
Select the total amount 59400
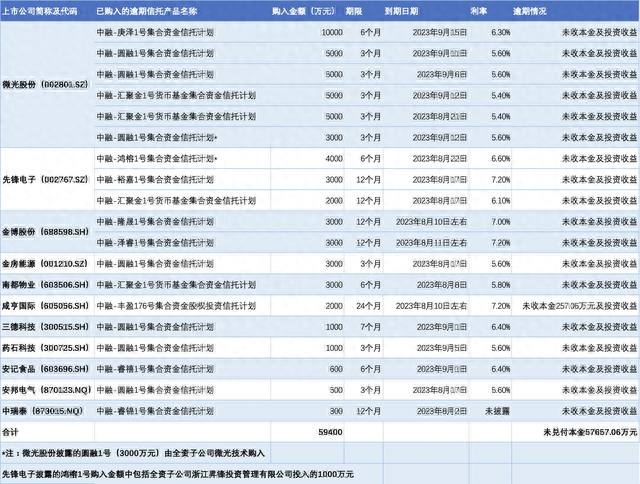point(330,432)
